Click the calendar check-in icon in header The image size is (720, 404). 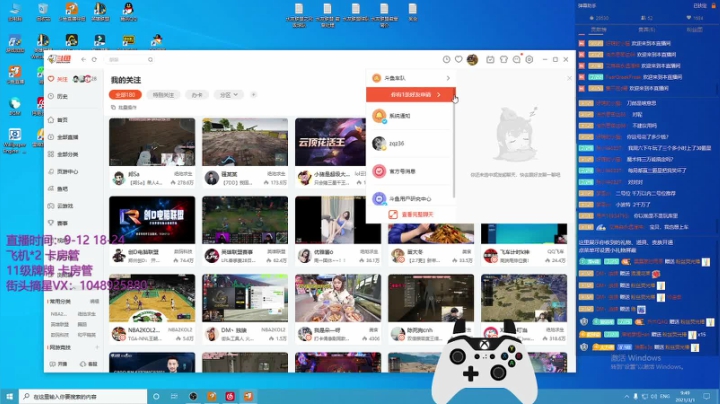490,60
